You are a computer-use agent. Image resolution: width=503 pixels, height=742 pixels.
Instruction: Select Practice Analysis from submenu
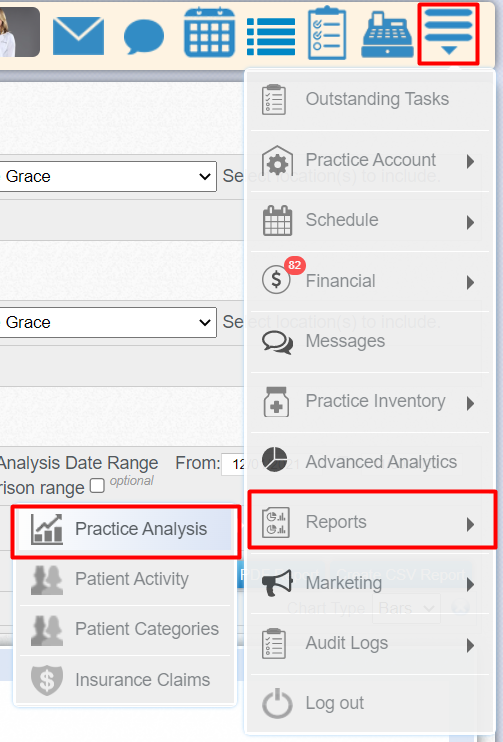click(x=126, y=529)
